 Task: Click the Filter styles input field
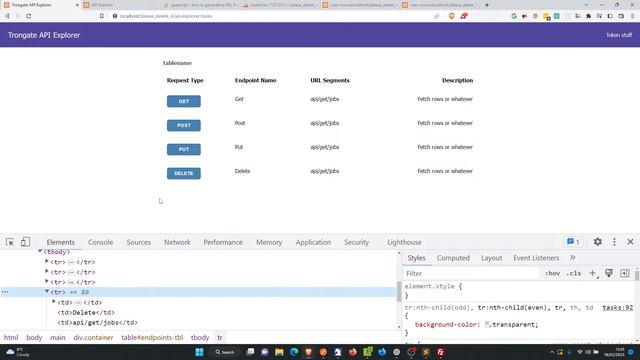[x=471, y=273]
